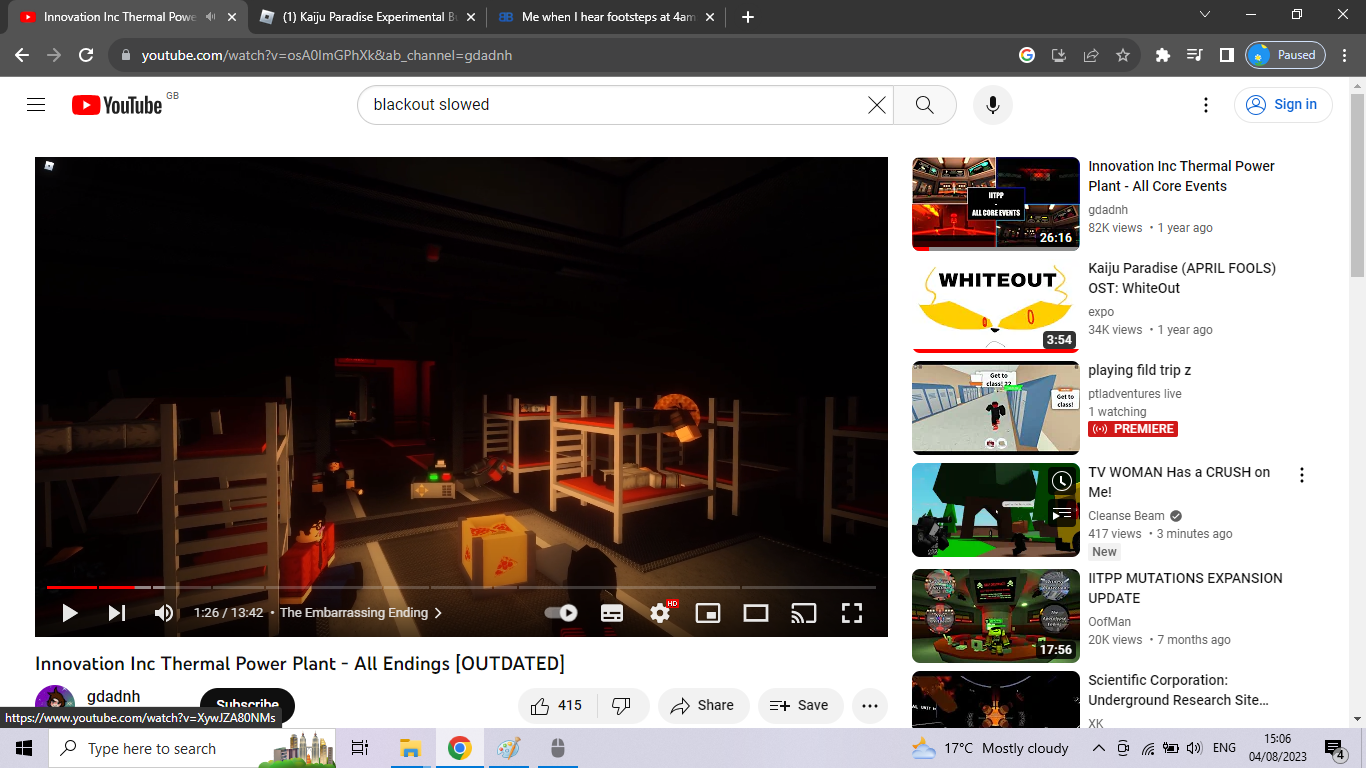This screenshot has height=768, width=1366.
Task: Dislike the video
Action: click(x=622, y=706)
